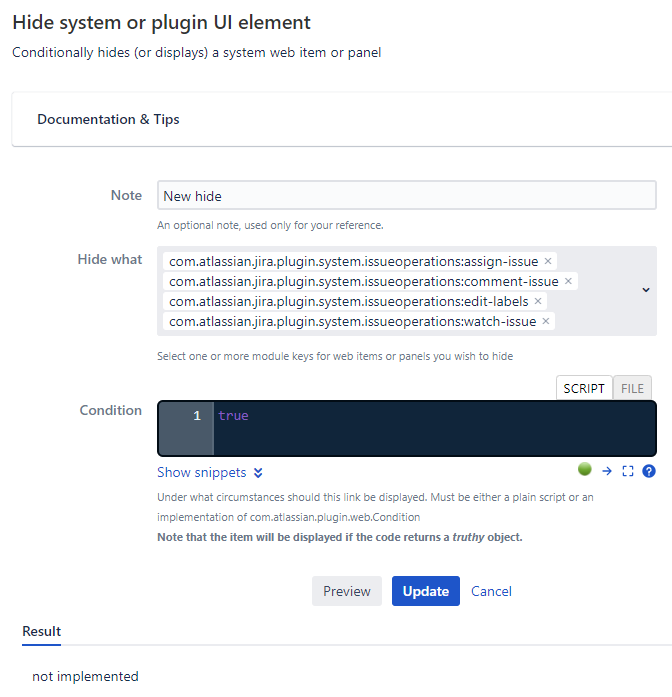Remove the edit-labels module tag
672x697 pixels.
coord(538,301)
